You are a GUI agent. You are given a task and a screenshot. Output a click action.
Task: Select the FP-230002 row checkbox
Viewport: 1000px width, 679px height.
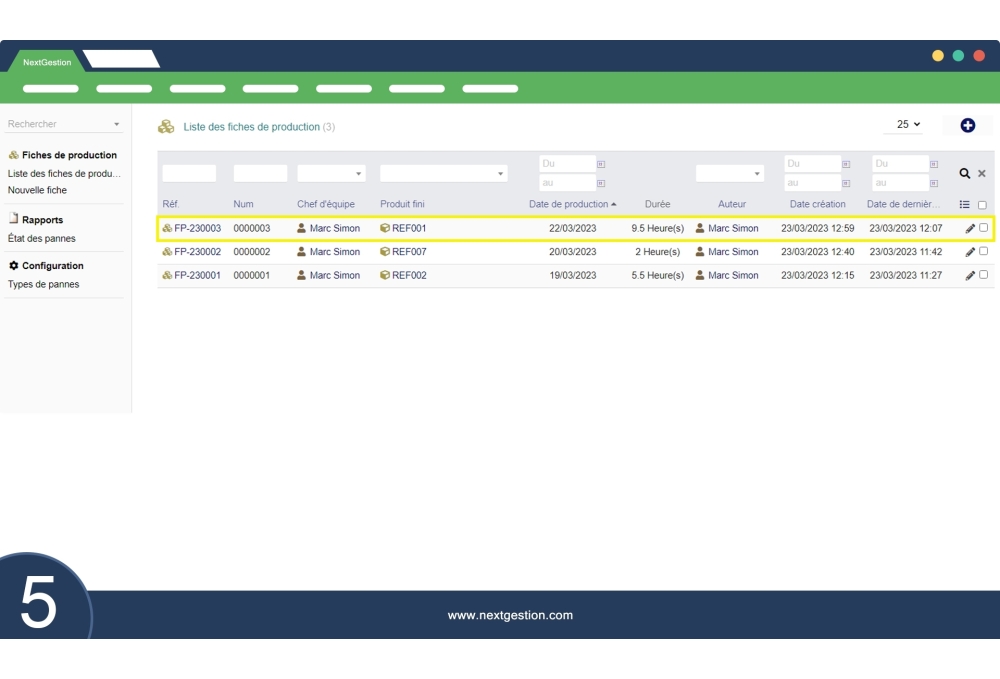(983, 251)
